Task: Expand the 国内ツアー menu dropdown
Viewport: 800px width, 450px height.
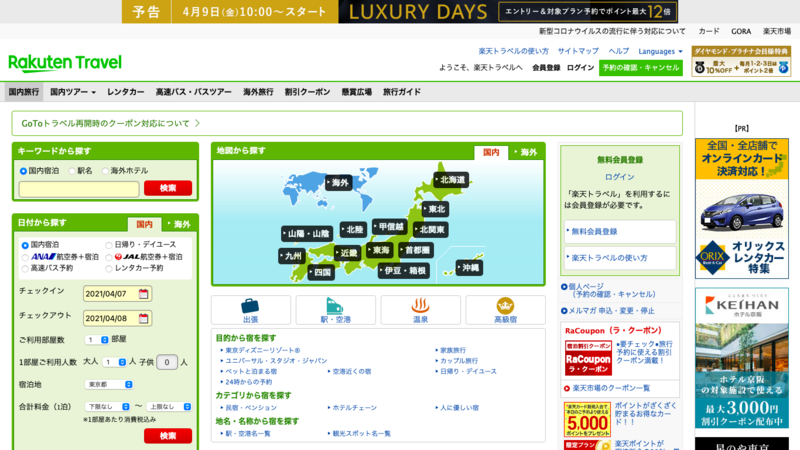Action: 72,92
